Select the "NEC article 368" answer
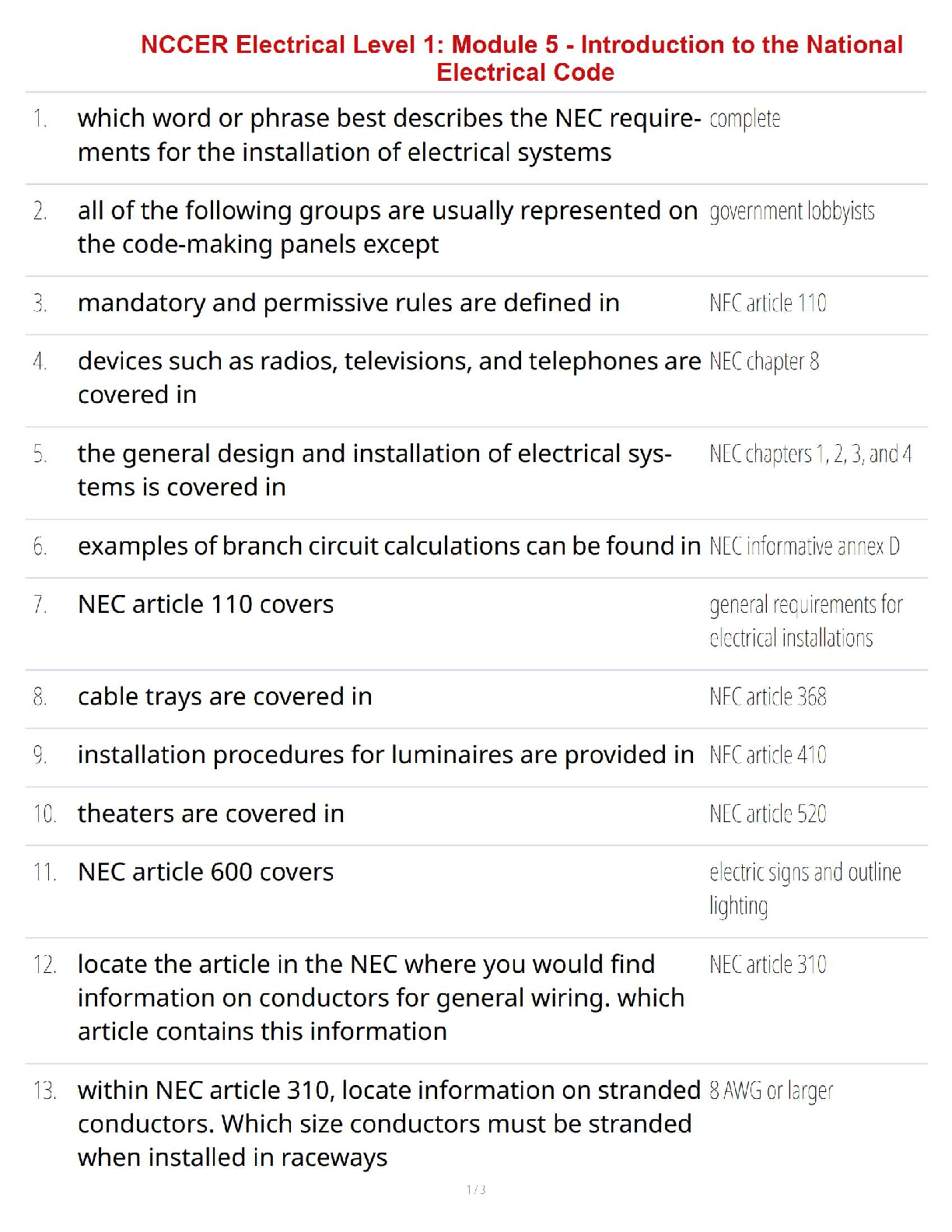 [768, 697]
